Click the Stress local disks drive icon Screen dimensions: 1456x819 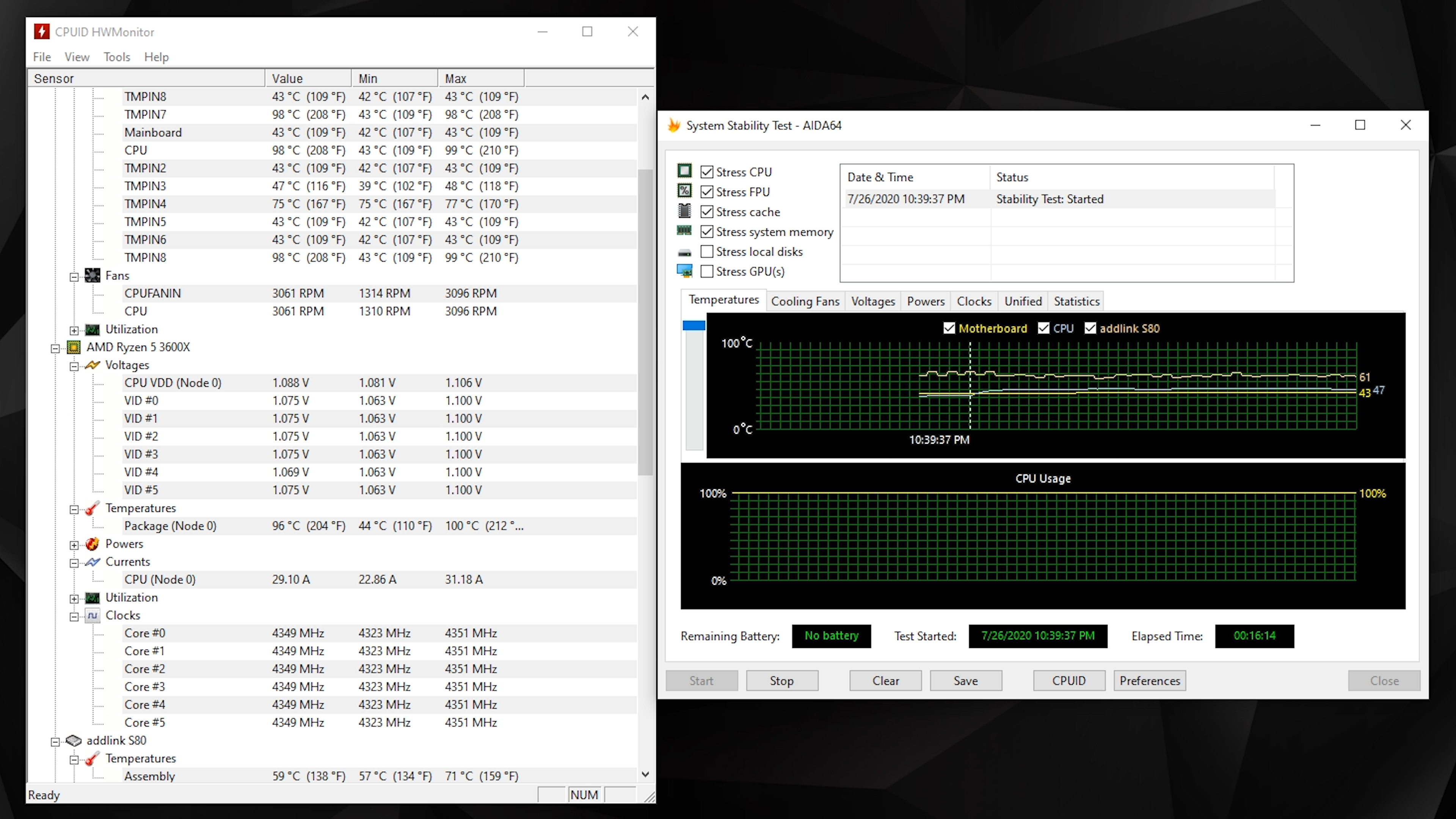pos(684,252)
